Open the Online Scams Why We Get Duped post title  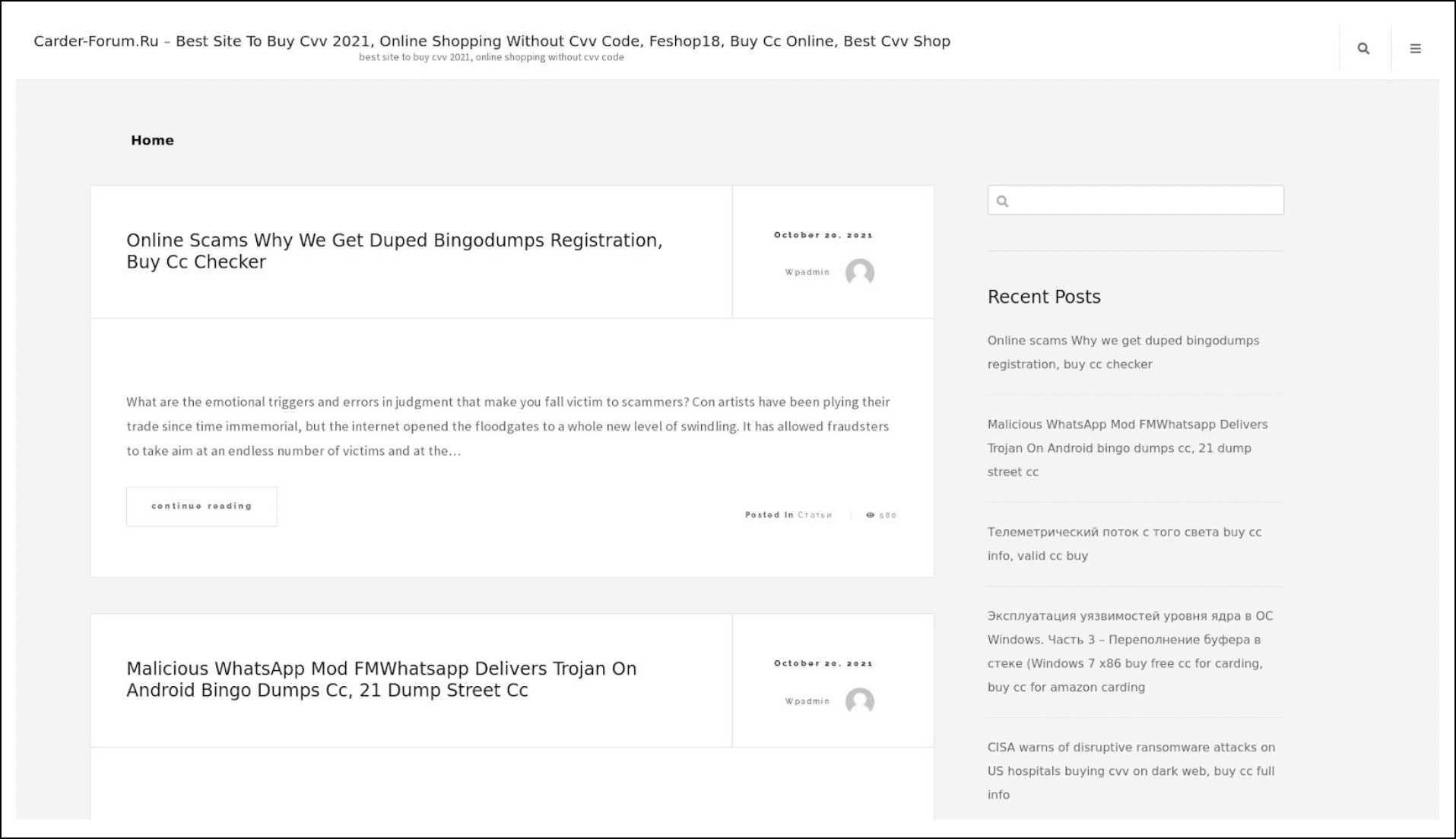tap(394, 251)
